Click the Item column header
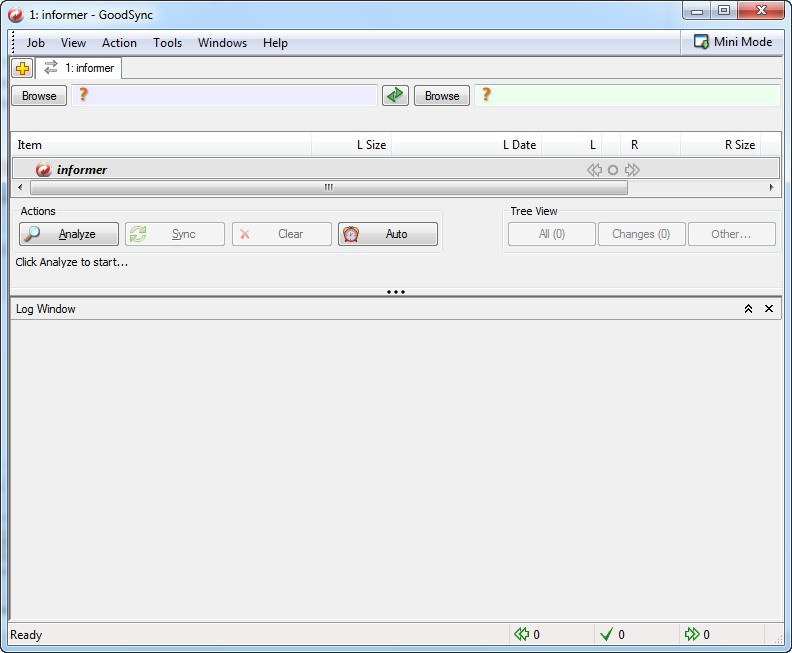This screenshot has height=653, width=792. [x=162, y=145]
